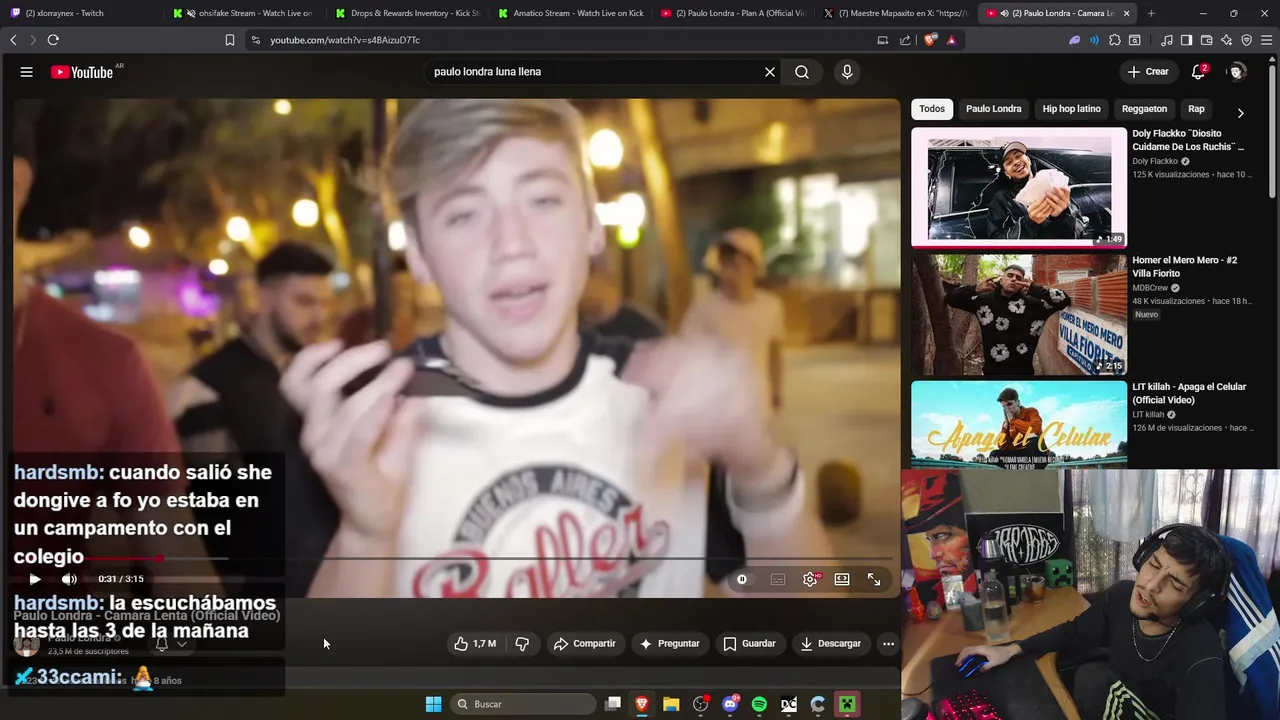Screen dimensions: 1280x720
Task: Click the Preguntar button
Action: [670, 644]
